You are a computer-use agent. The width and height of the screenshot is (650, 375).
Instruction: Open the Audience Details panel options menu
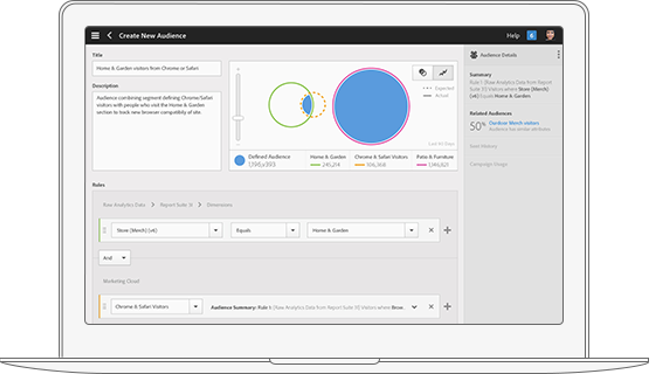pos(558,55)
